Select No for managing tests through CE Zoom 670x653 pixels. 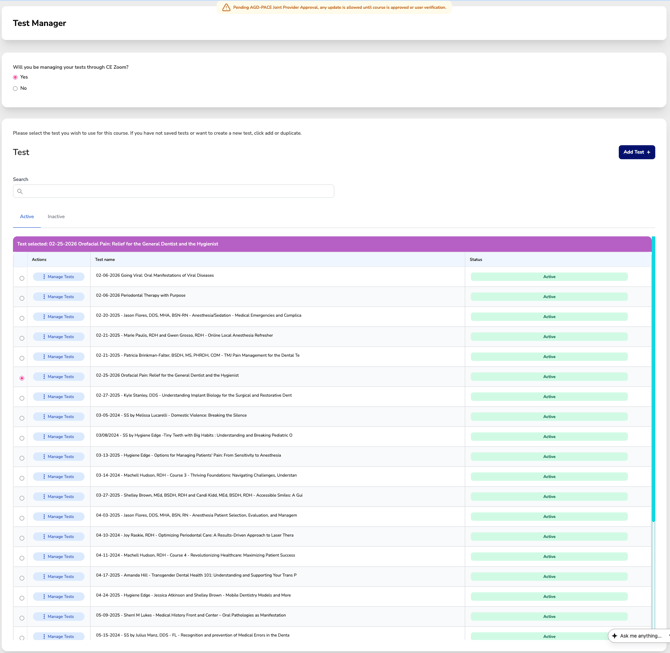(x=15, y=89)
